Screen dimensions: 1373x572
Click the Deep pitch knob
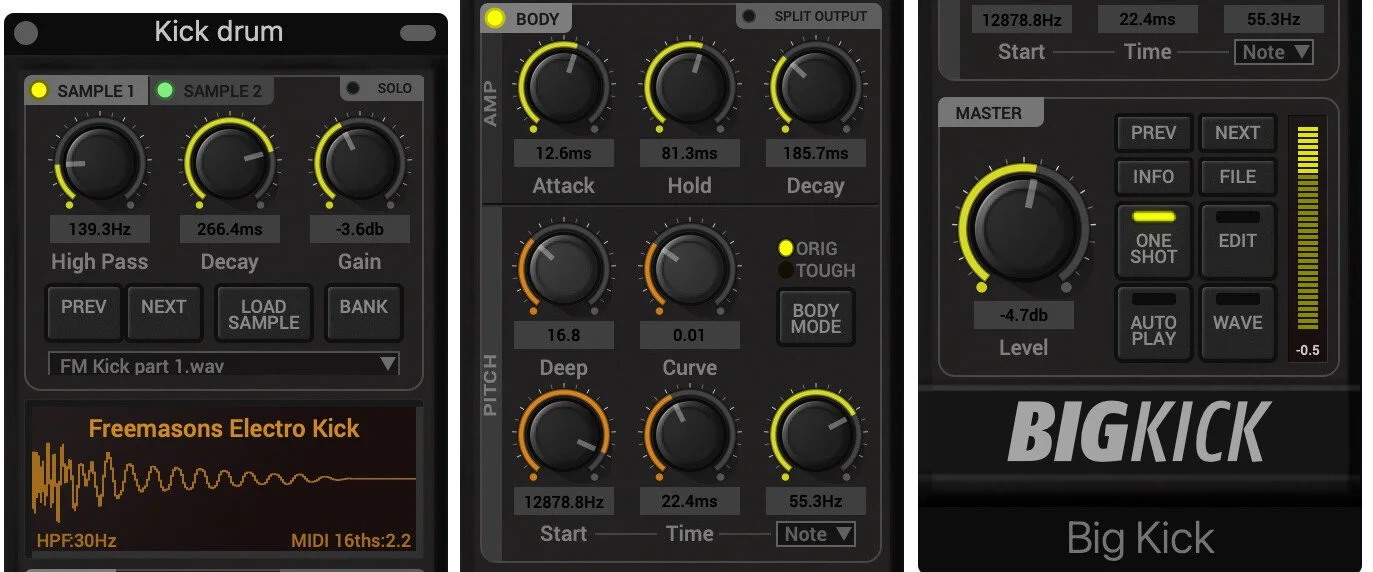pos(562,270)
